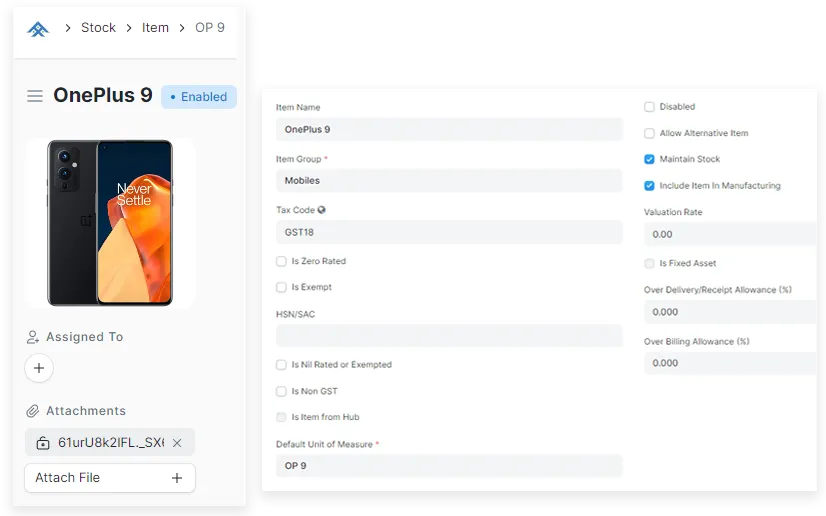
Task: Toggle Include Item In Manufacturing checkbox
Action: point(650,185)
